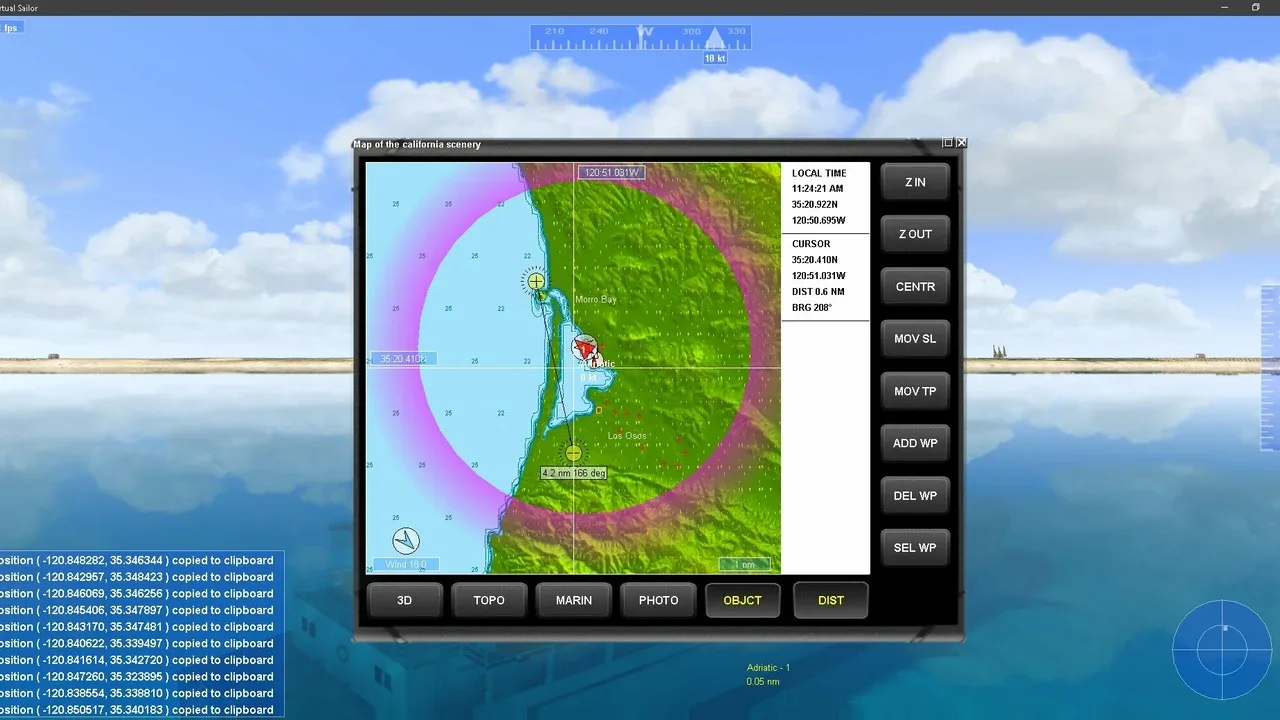
Task: Switch to TOPO map mode
Action: (x=489, y=600)
